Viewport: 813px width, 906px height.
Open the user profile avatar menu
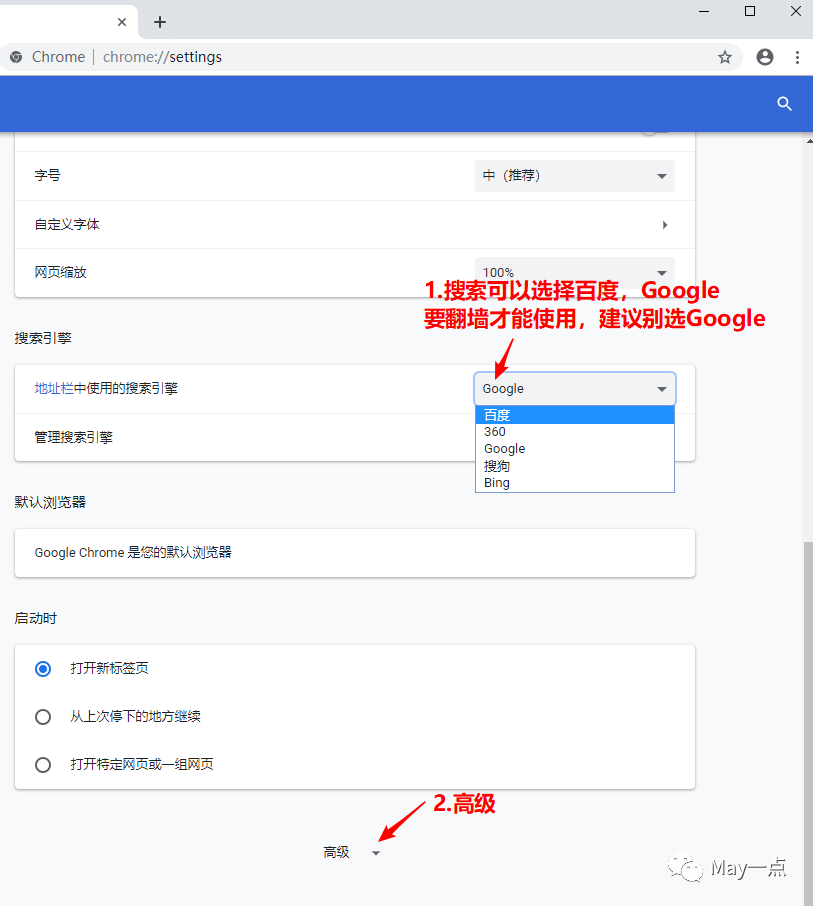point(764,57)
